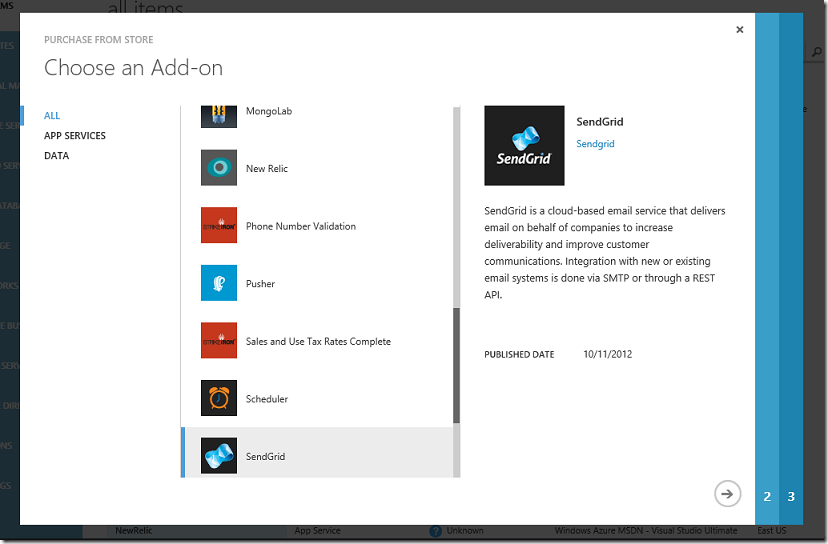Go to next step with arrow button
This screenshot has width=828, height=544.
click(x=728, y=494)
